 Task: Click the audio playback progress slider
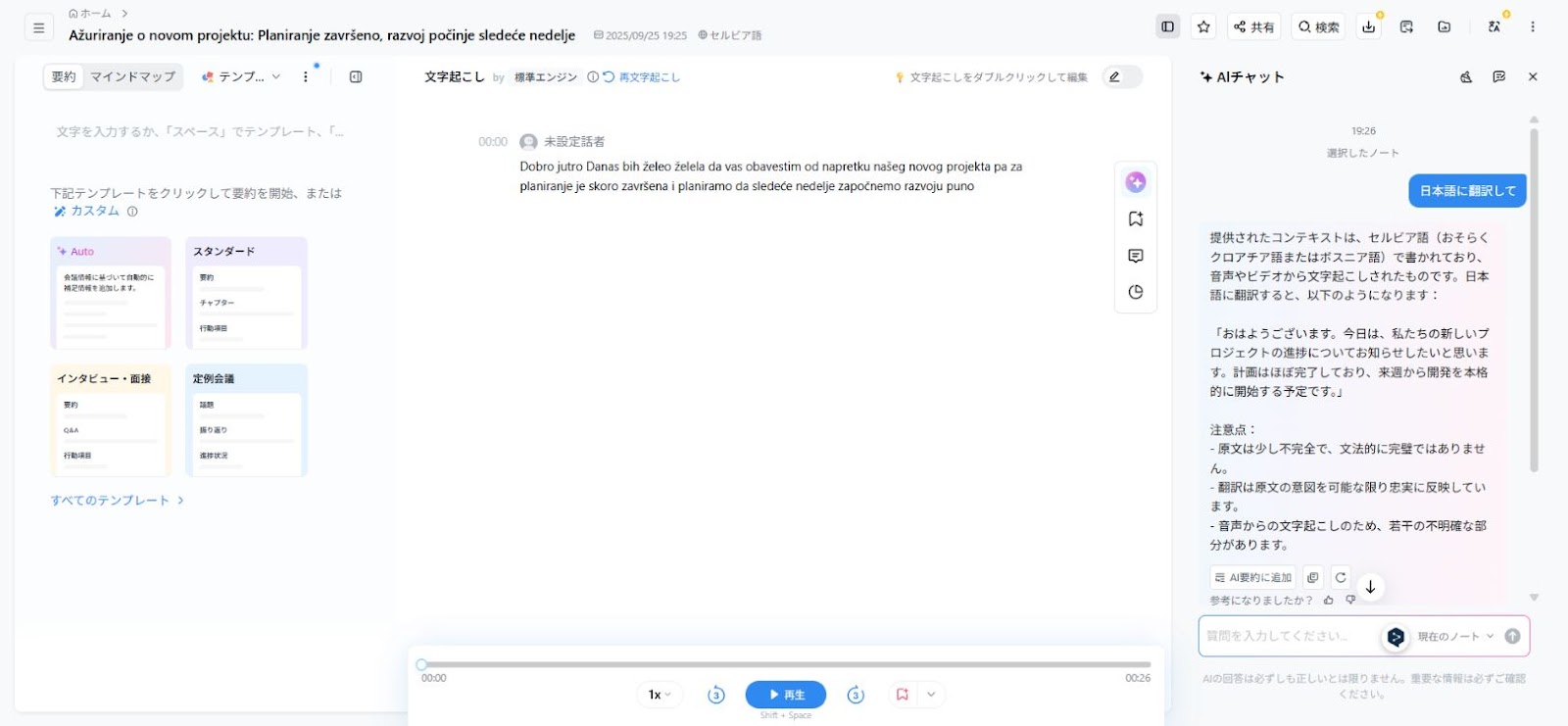(x=784, y=664)
